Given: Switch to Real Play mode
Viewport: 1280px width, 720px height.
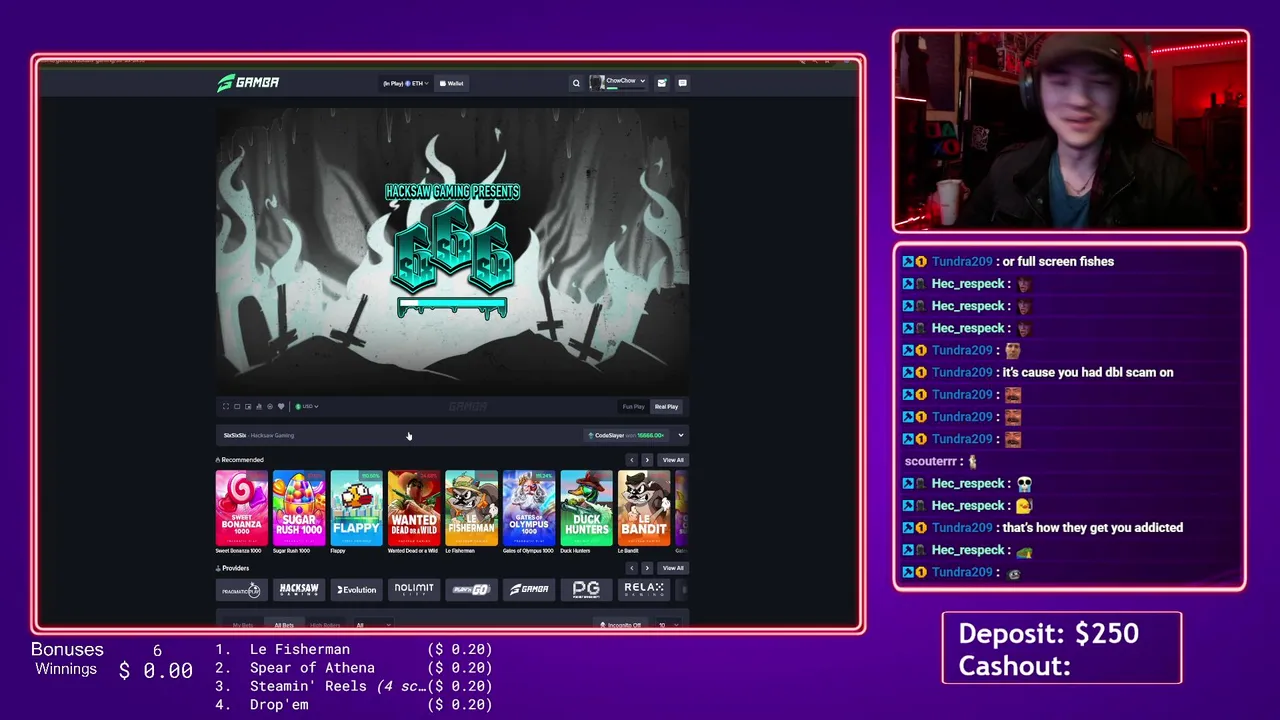Looking at the screenshot, I should point(667,407).
